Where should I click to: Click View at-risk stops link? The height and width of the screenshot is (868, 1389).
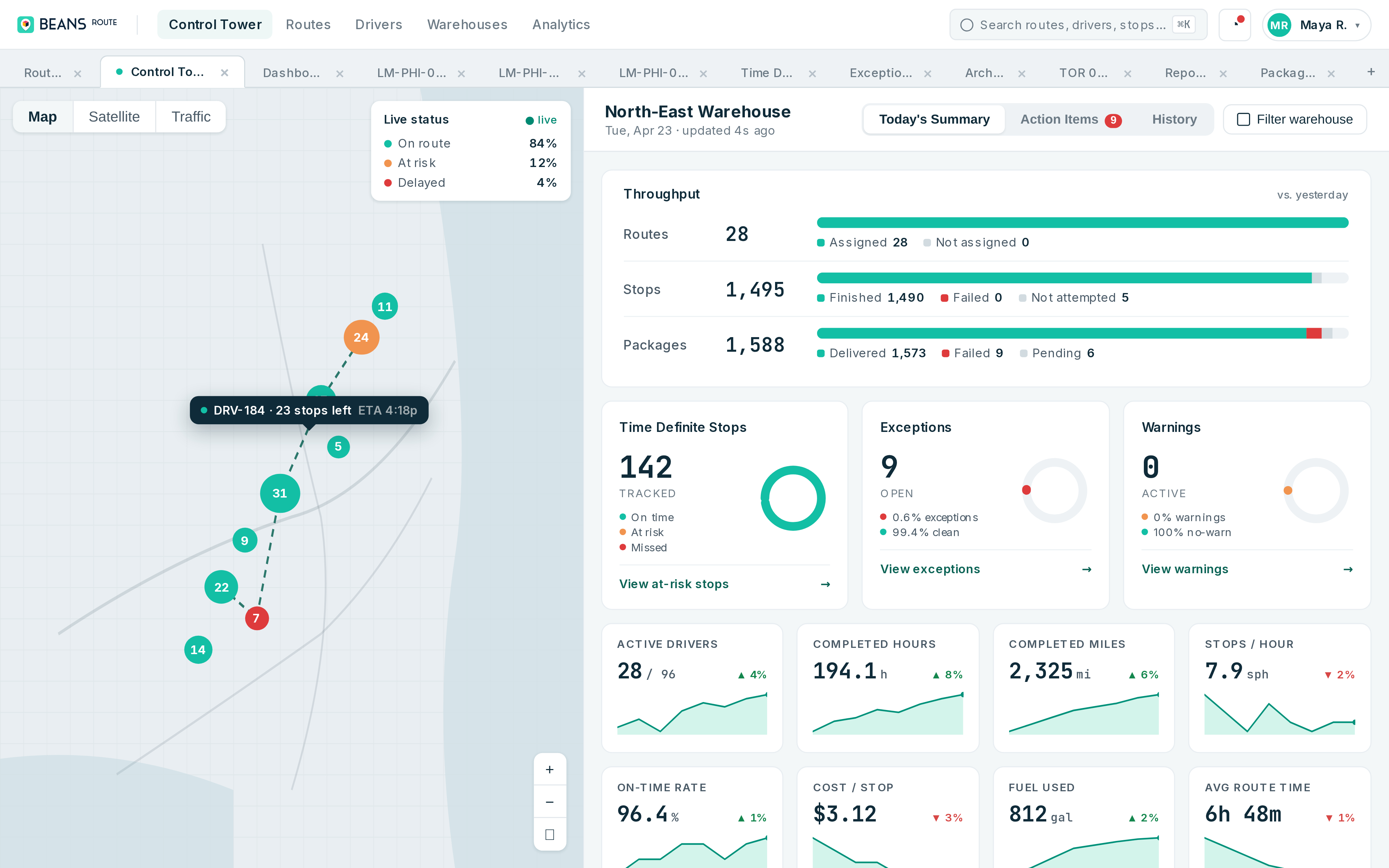point(674,584)
